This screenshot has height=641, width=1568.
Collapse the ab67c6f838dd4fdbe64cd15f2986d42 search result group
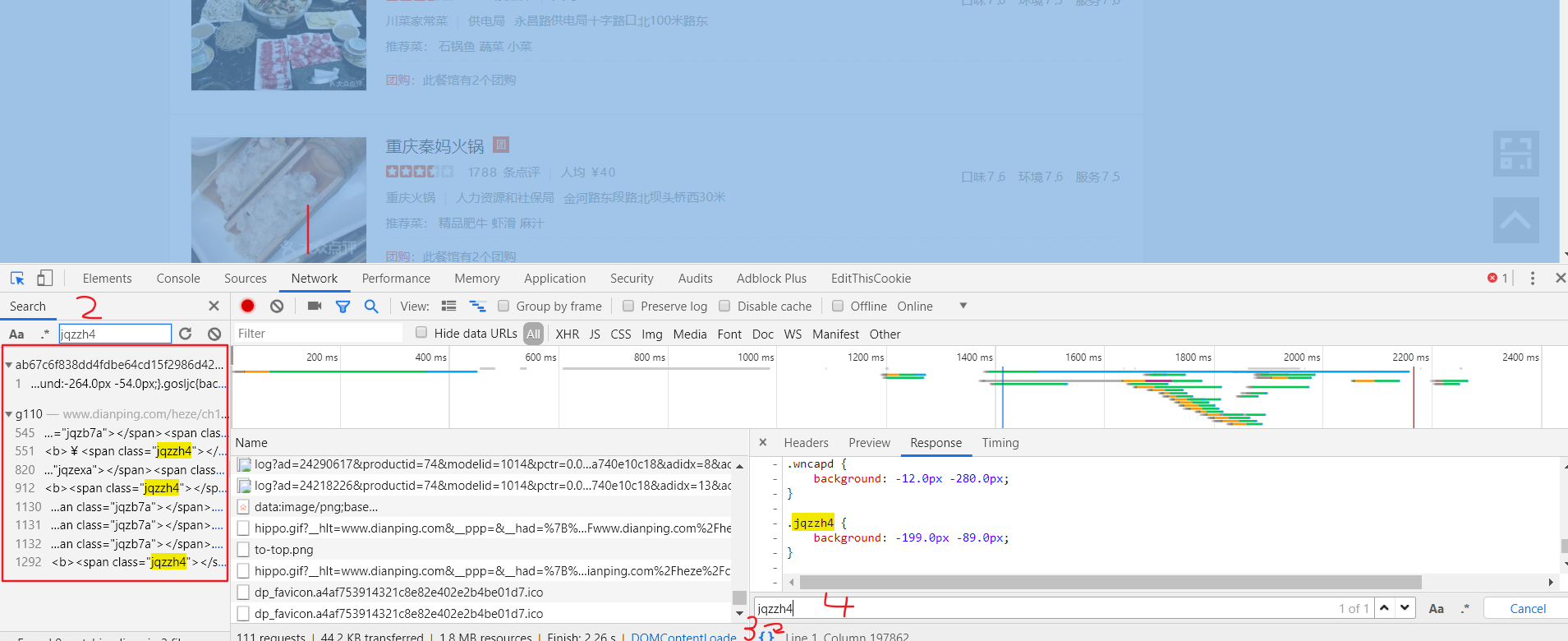point(8,365)
